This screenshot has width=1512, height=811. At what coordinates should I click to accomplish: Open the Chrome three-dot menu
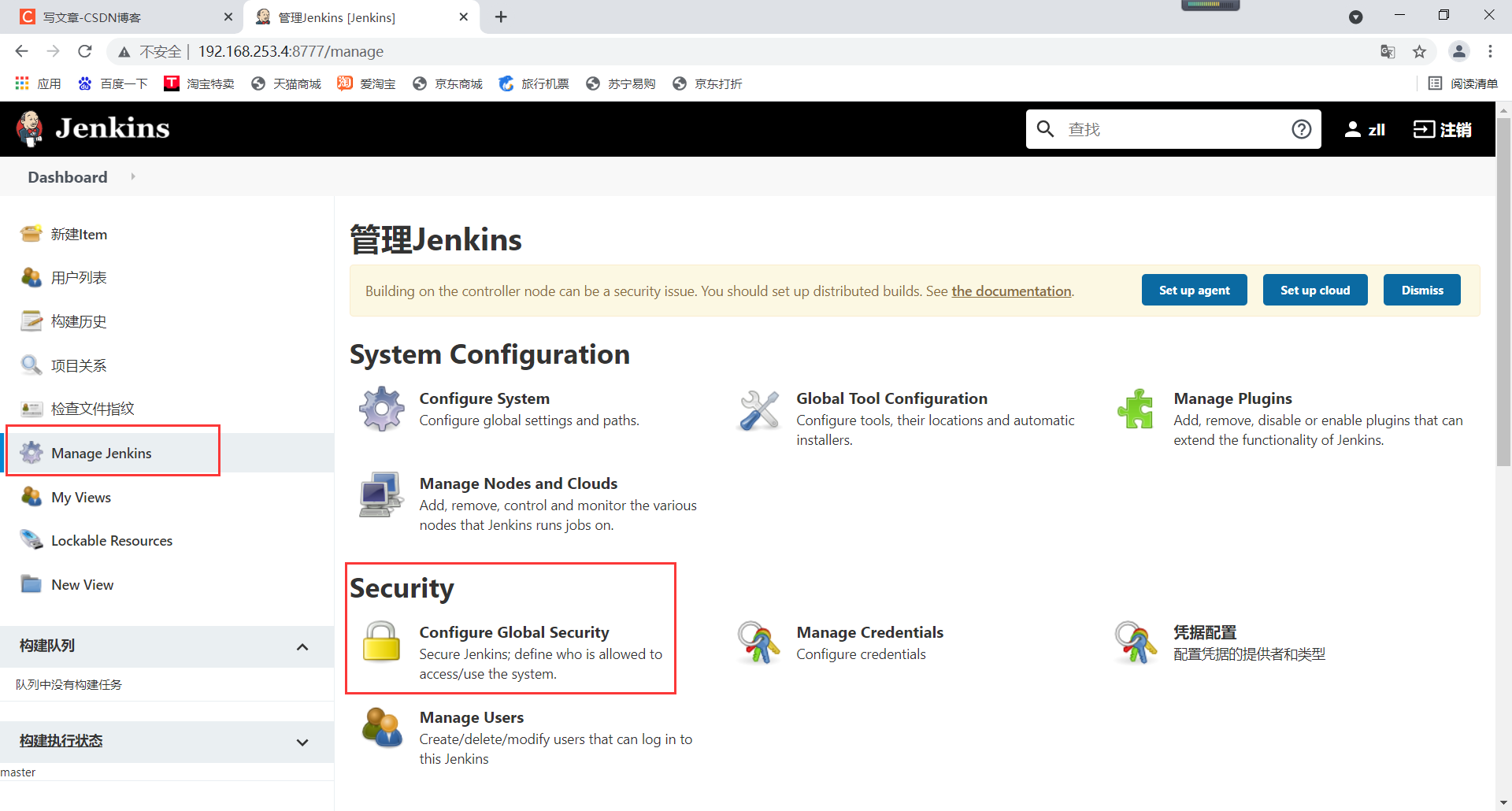(1490, 51)
